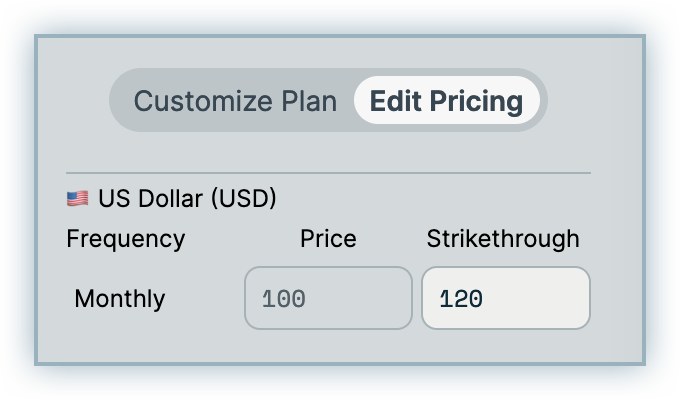Viewport: 680px width, 400px height.
Task: Click the US flag icon
Action: pos(77,199)
